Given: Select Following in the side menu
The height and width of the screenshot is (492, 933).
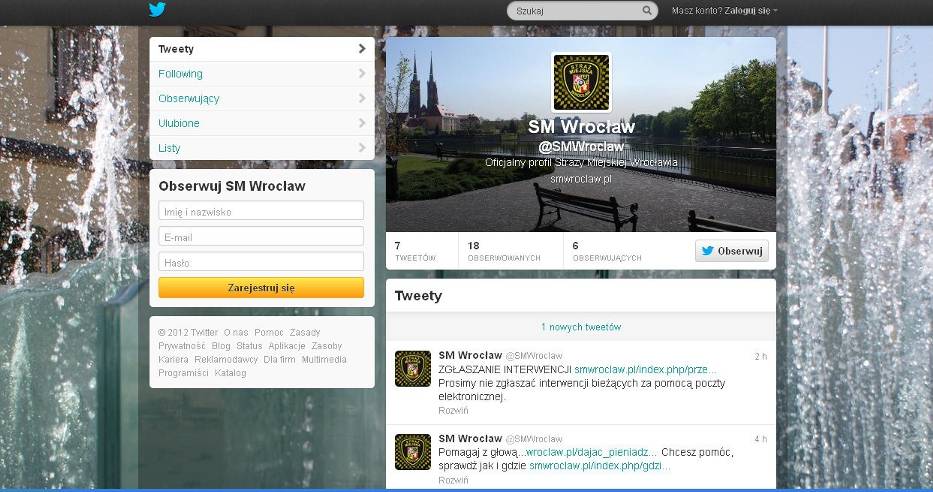Looking at the screenshot, I should click(262, 74).
